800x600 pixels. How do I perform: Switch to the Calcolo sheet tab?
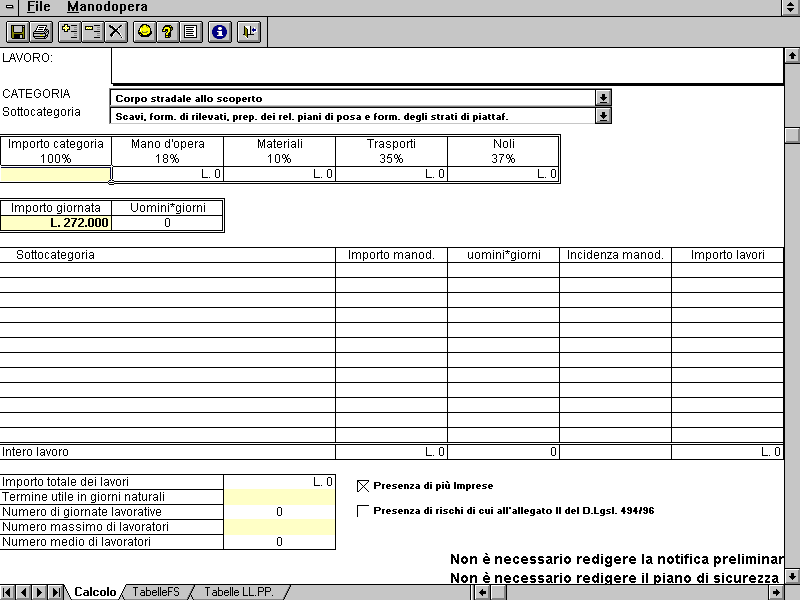click(95, 592)
